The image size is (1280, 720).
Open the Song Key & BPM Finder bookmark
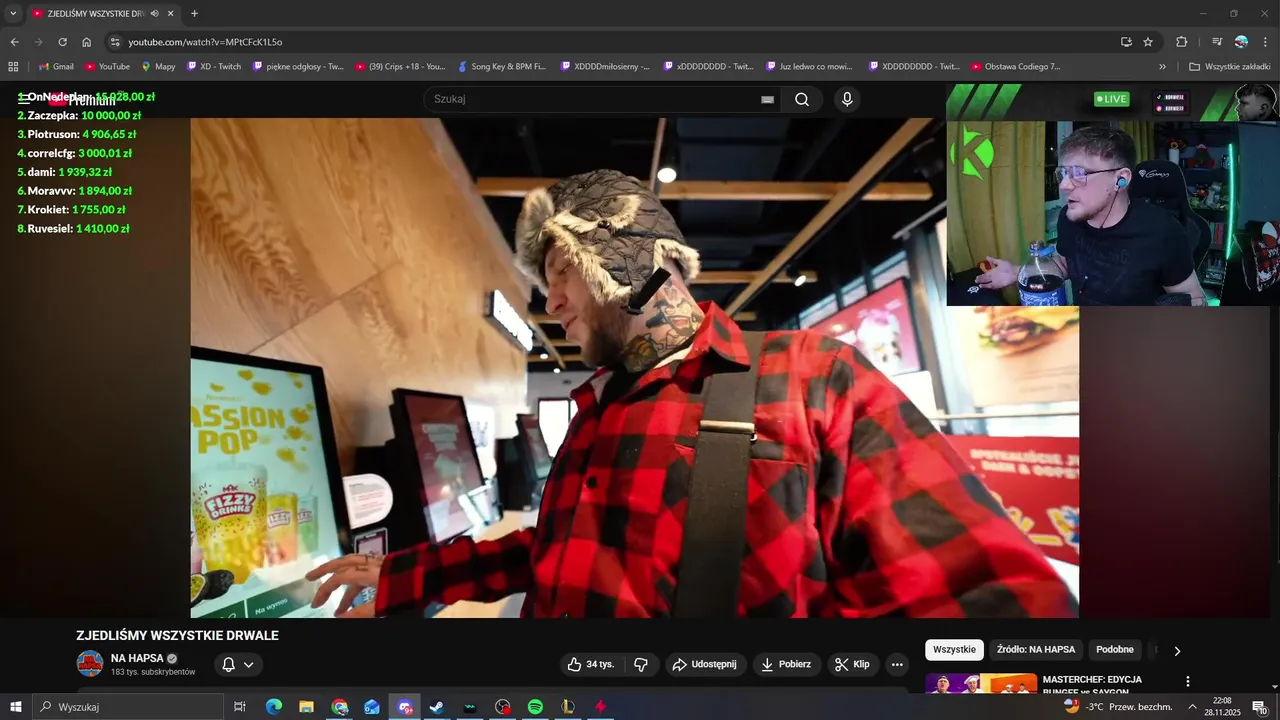tap(502, 67)
